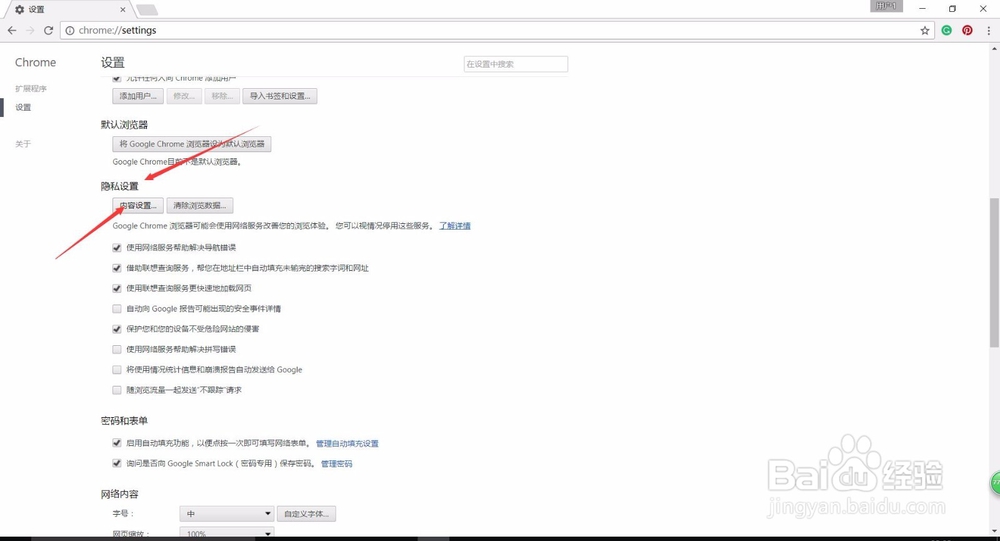
Task: Close the 设置 tab
Action: (x=122, y=10)
